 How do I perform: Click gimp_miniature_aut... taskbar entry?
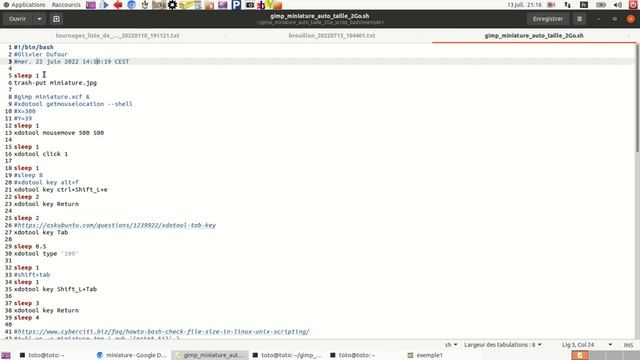click(x=209, y=355)
